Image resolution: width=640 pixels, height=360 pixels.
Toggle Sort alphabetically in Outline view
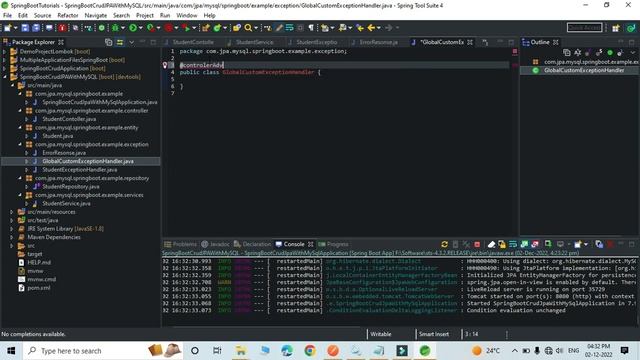(578, 53)
